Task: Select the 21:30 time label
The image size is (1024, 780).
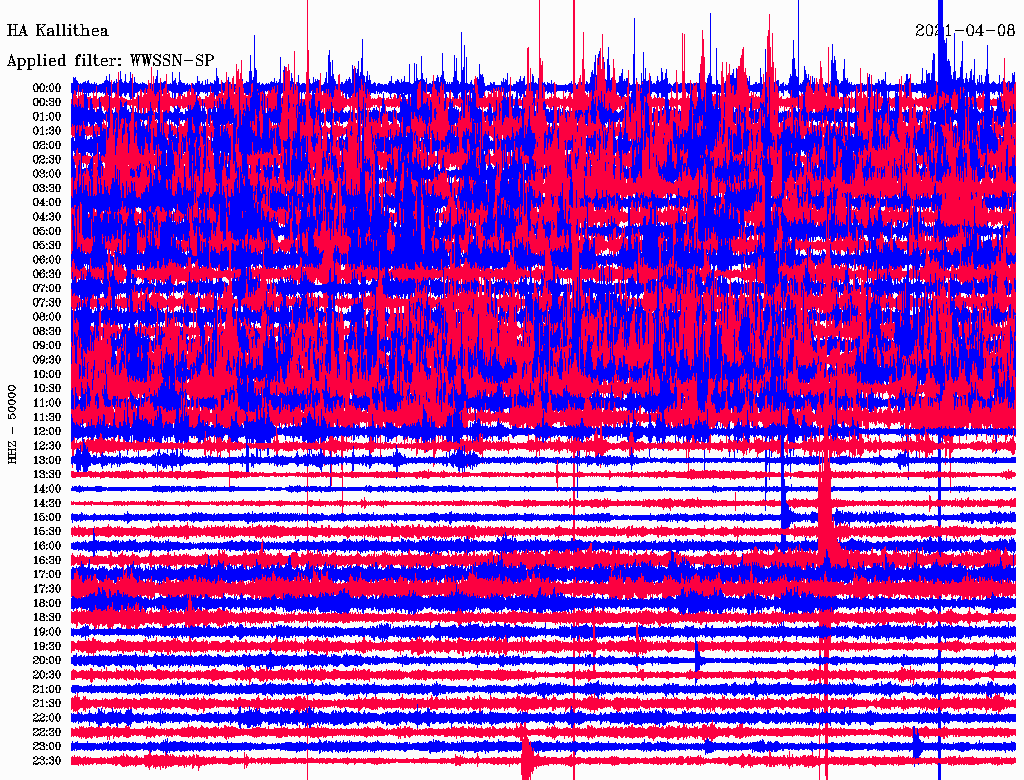Action: click(47, 704)
